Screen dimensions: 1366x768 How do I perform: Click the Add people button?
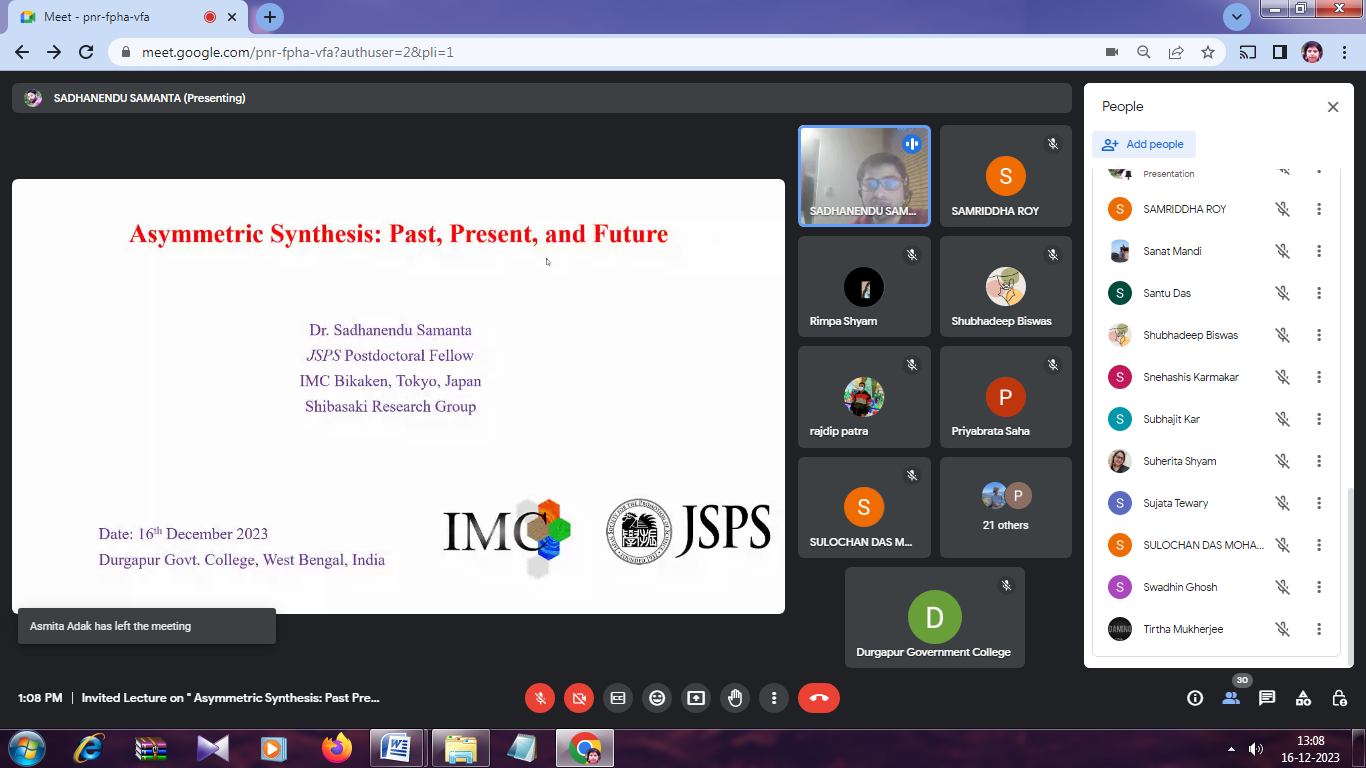(1143, 144)
